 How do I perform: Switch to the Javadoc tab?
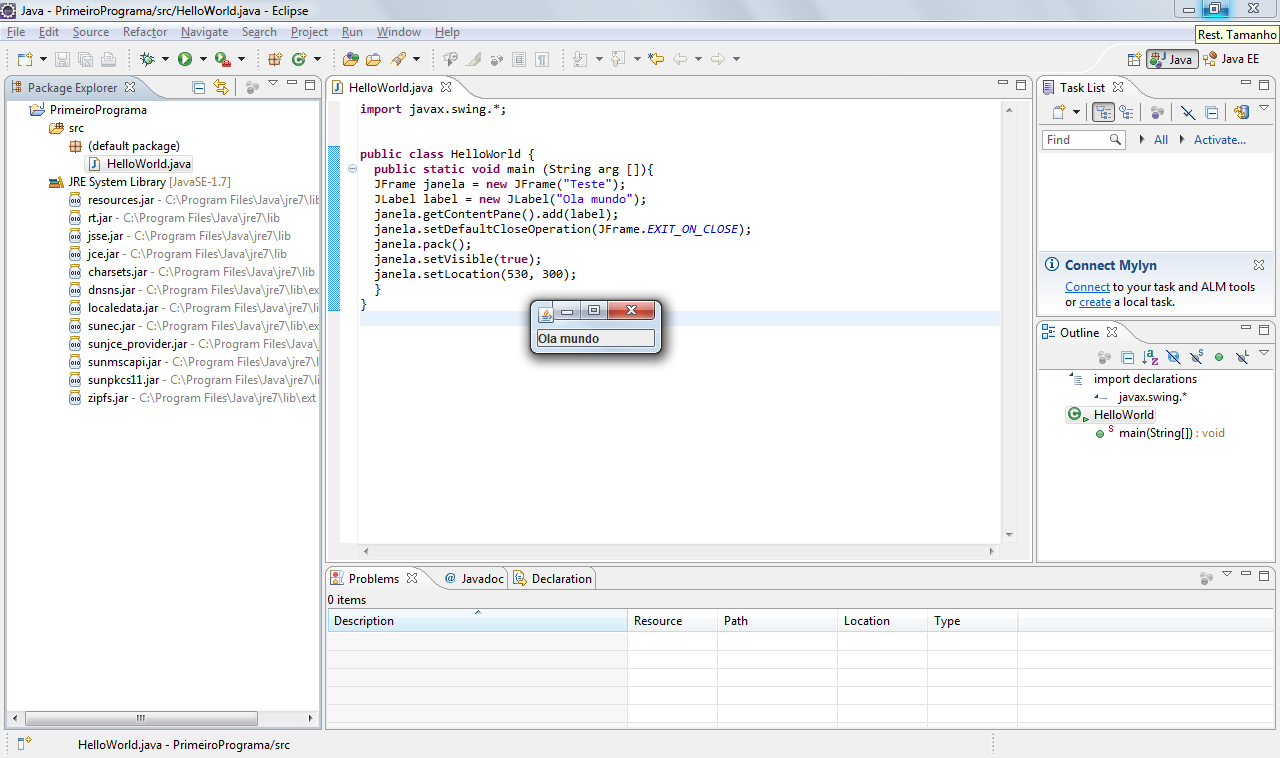(x=474, y=578)
